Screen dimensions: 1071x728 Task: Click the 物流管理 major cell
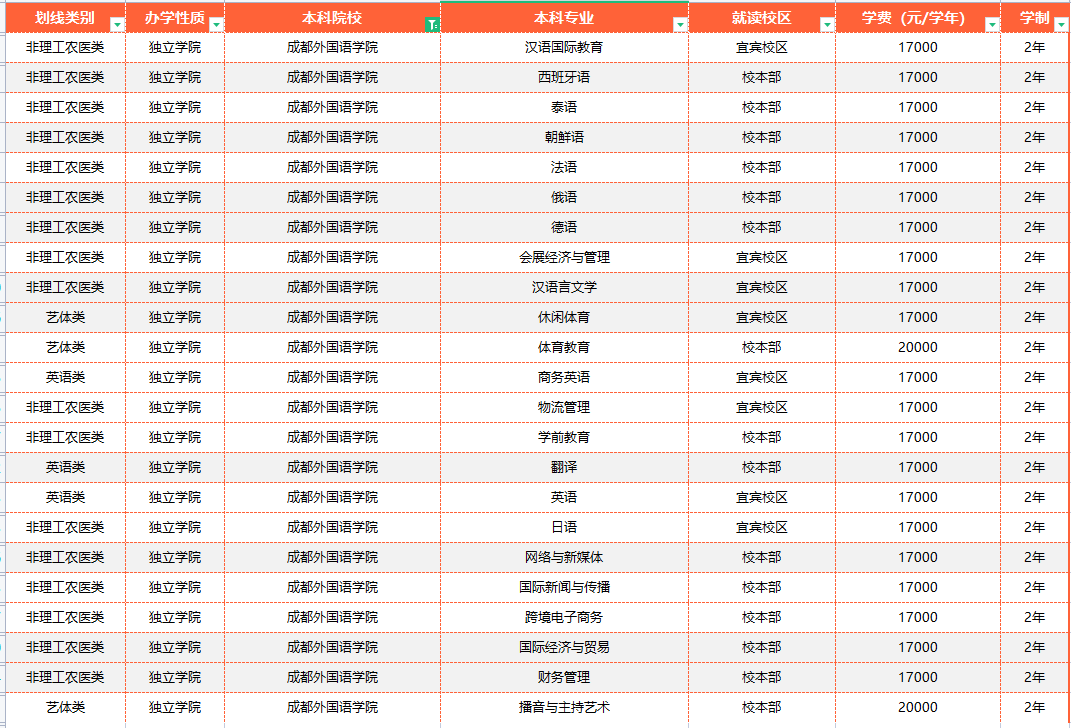564,408
